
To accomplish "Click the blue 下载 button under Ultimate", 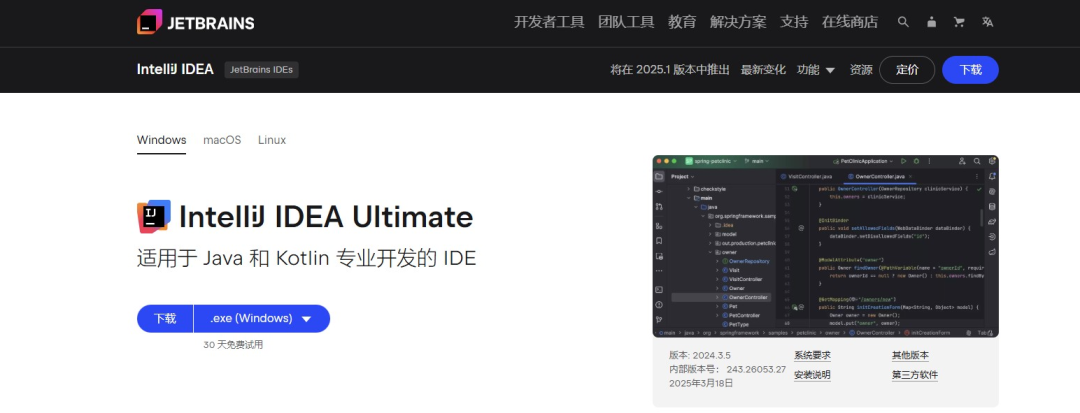I will point(165,319).
